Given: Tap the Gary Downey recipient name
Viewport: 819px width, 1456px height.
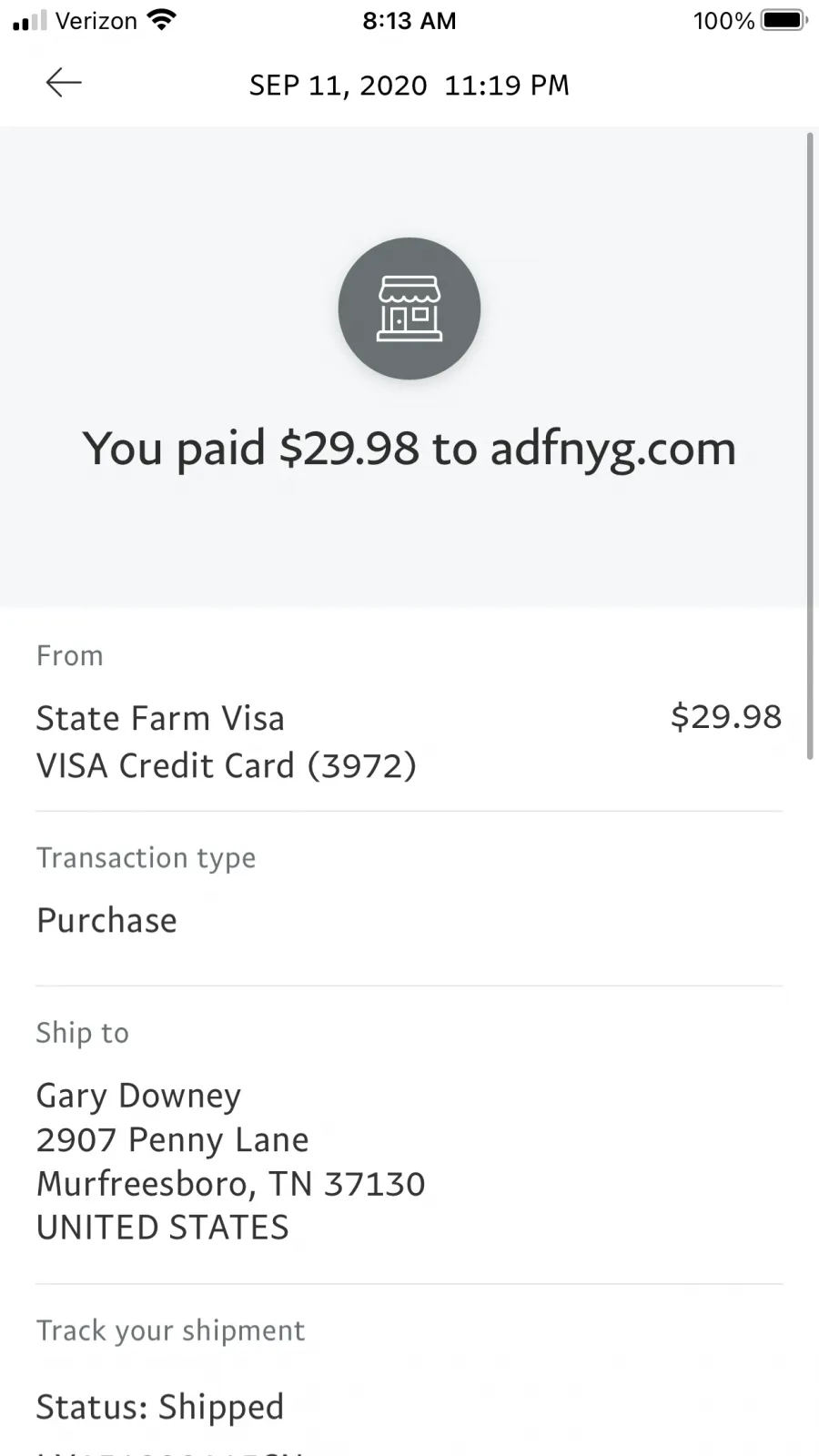Looking at the screenshot, I should [138, 1096].
